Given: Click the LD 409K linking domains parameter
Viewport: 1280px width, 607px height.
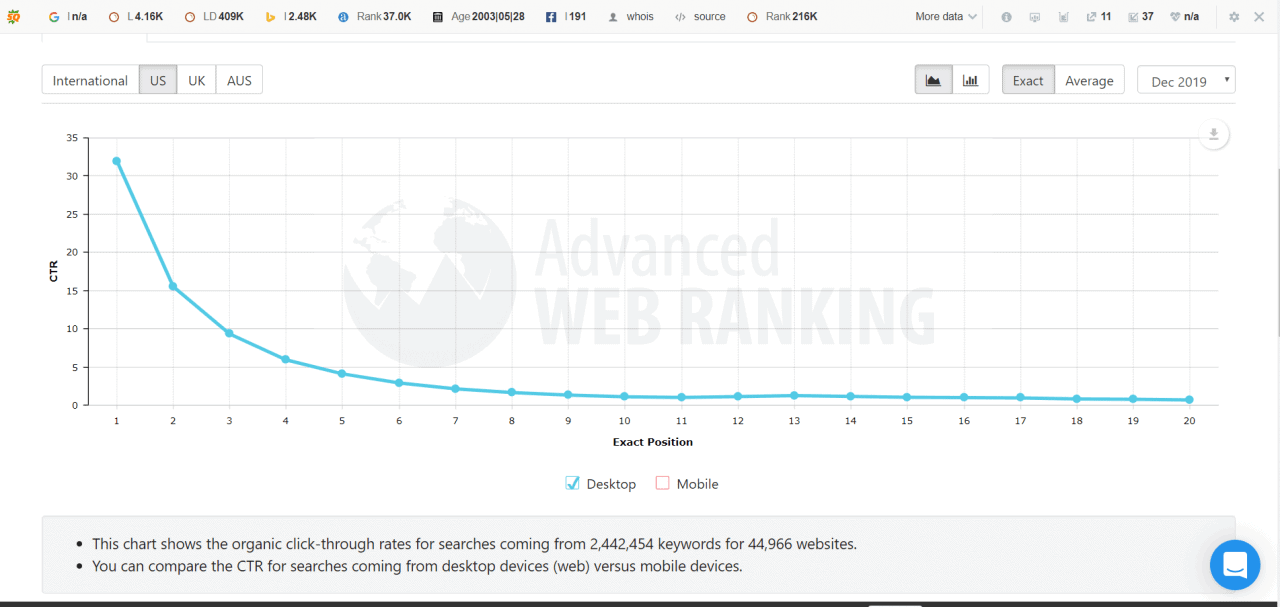Looking at the screenshot, I should tap(214, 17).
